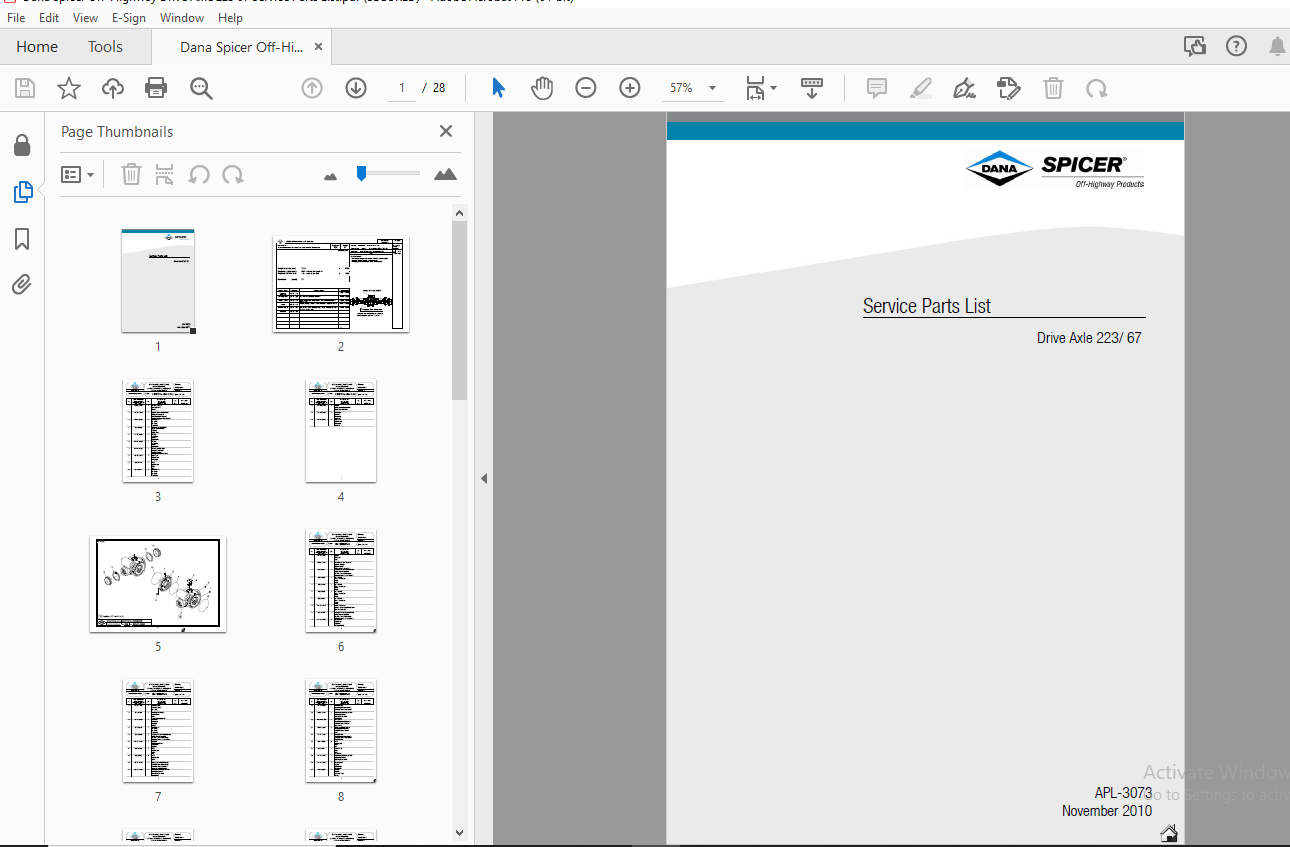Rotate pages counterclockwise in the thumbnails panel
1290x847 pixels.
pyautogui.click(x=199, y=175)
